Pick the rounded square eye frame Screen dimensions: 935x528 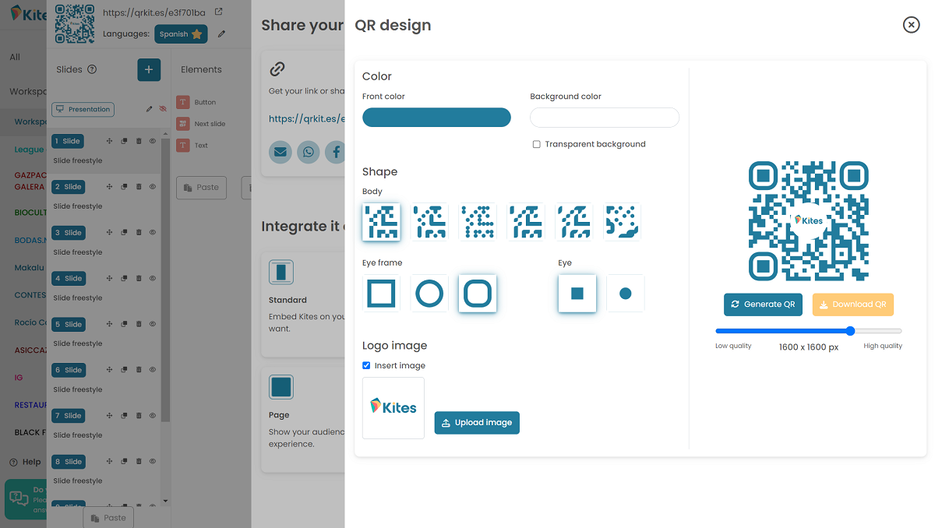click(x=477, y=293)
